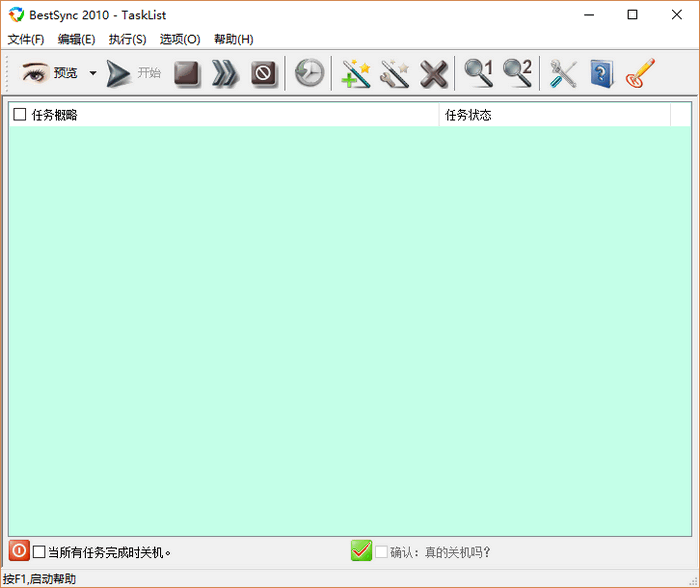This screenshot has width=700, height=588.
Task: Open the 编辑(E) menu
Action: (x=76, y=39)
